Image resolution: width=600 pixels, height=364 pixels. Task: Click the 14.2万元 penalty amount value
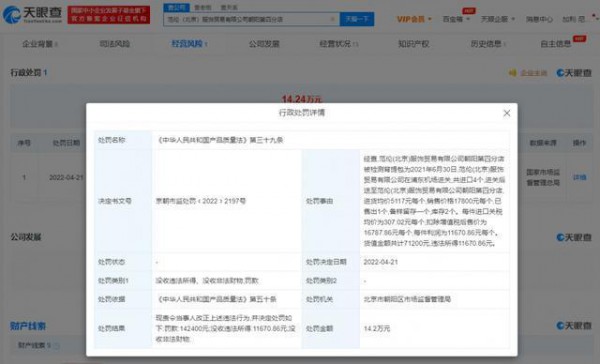[x=377, y=328]
